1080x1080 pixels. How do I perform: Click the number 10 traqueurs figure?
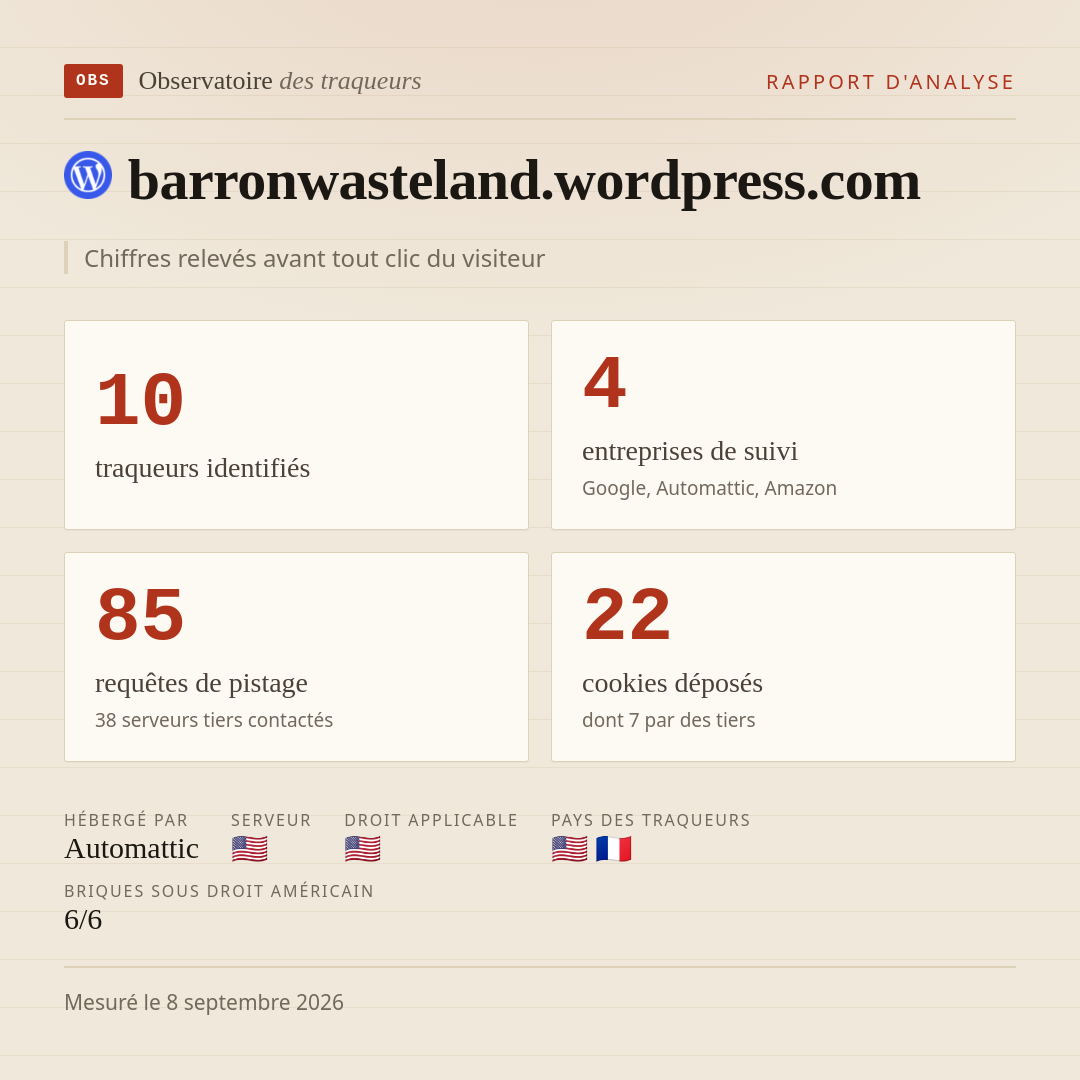[140, 400]
